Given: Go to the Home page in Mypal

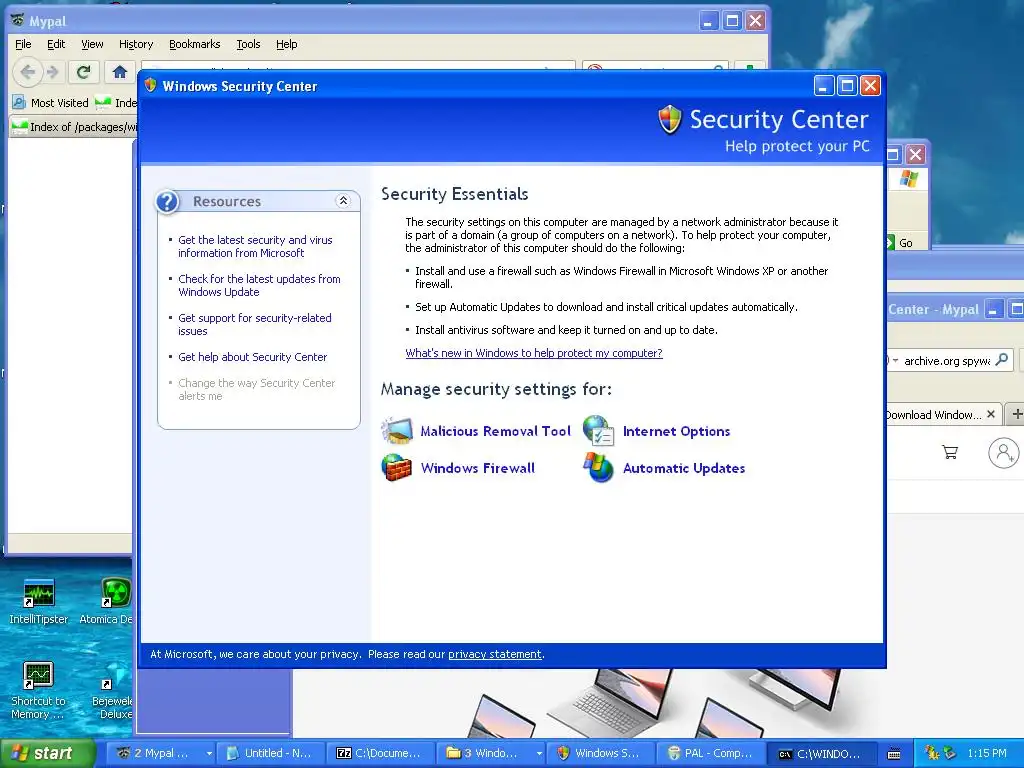Looking at the screenshot, I should tap(120, 71).
